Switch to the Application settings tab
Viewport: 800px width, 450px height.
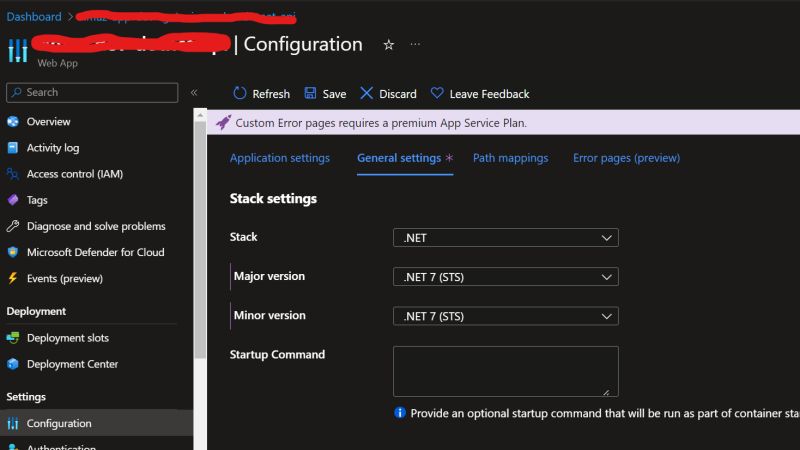tap(280, 158)
